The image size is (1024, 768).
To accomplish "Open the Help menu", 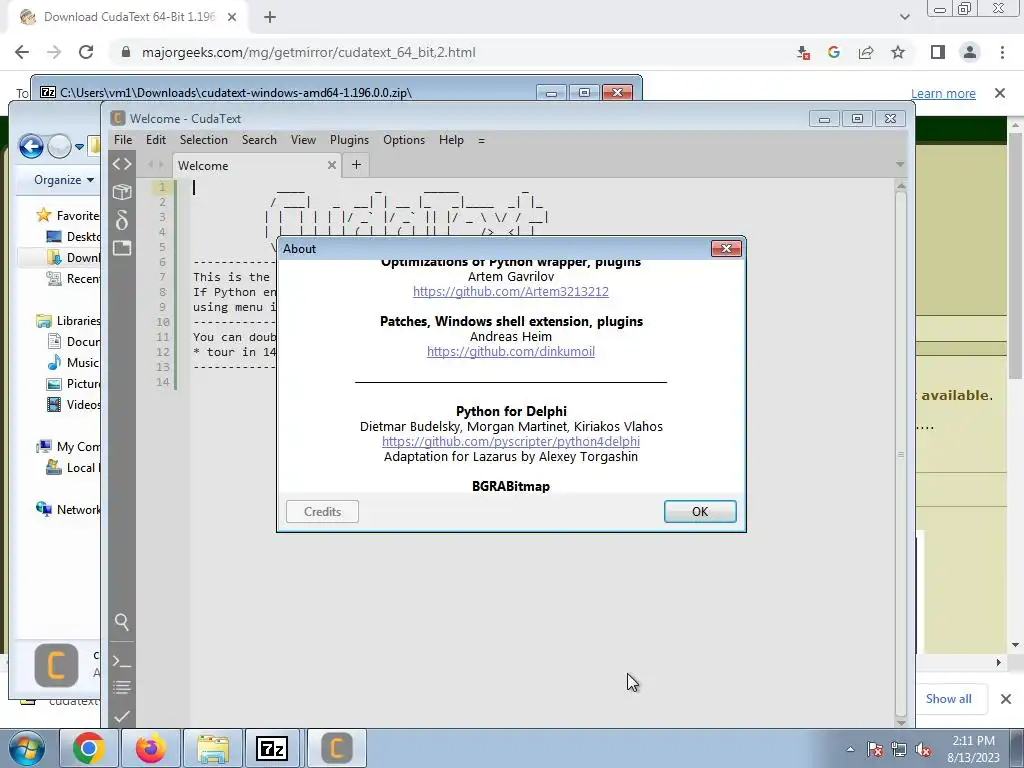I will pyautogui.click(x=451, y=140).
